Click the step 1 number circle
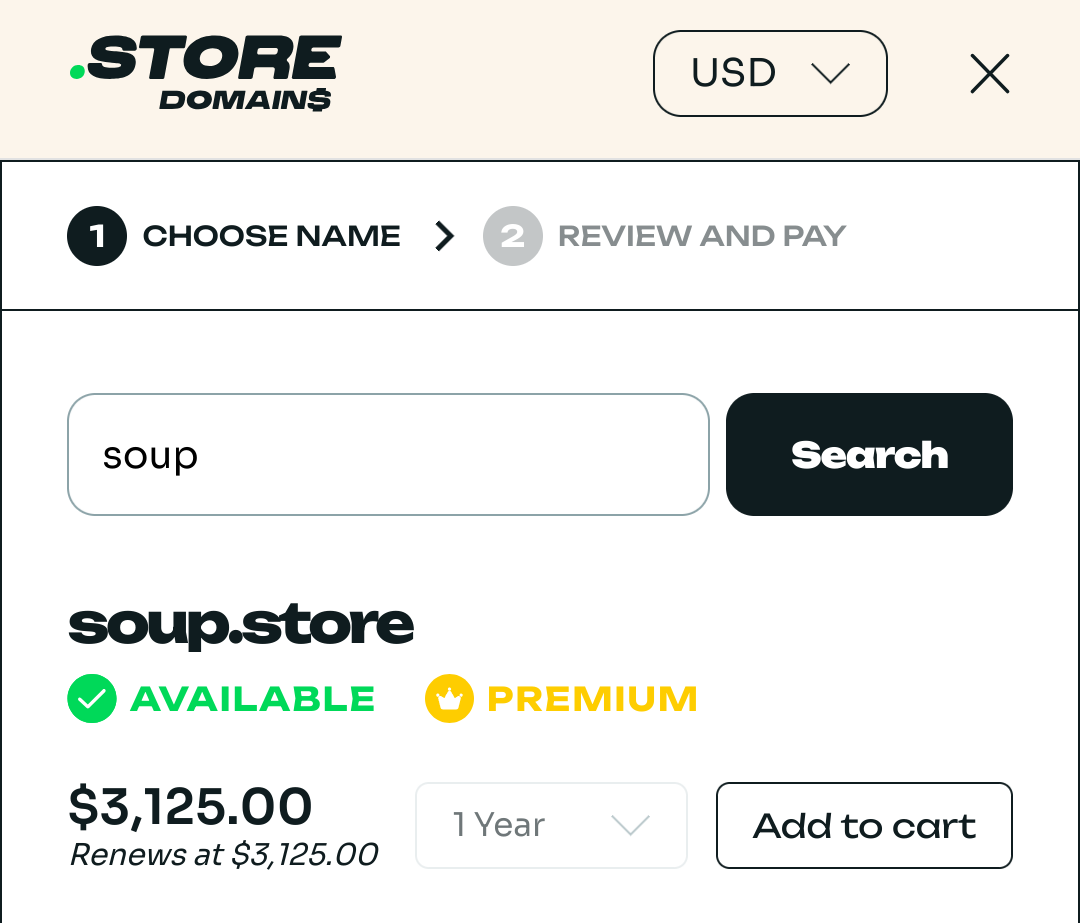 [x=97, y=236]
